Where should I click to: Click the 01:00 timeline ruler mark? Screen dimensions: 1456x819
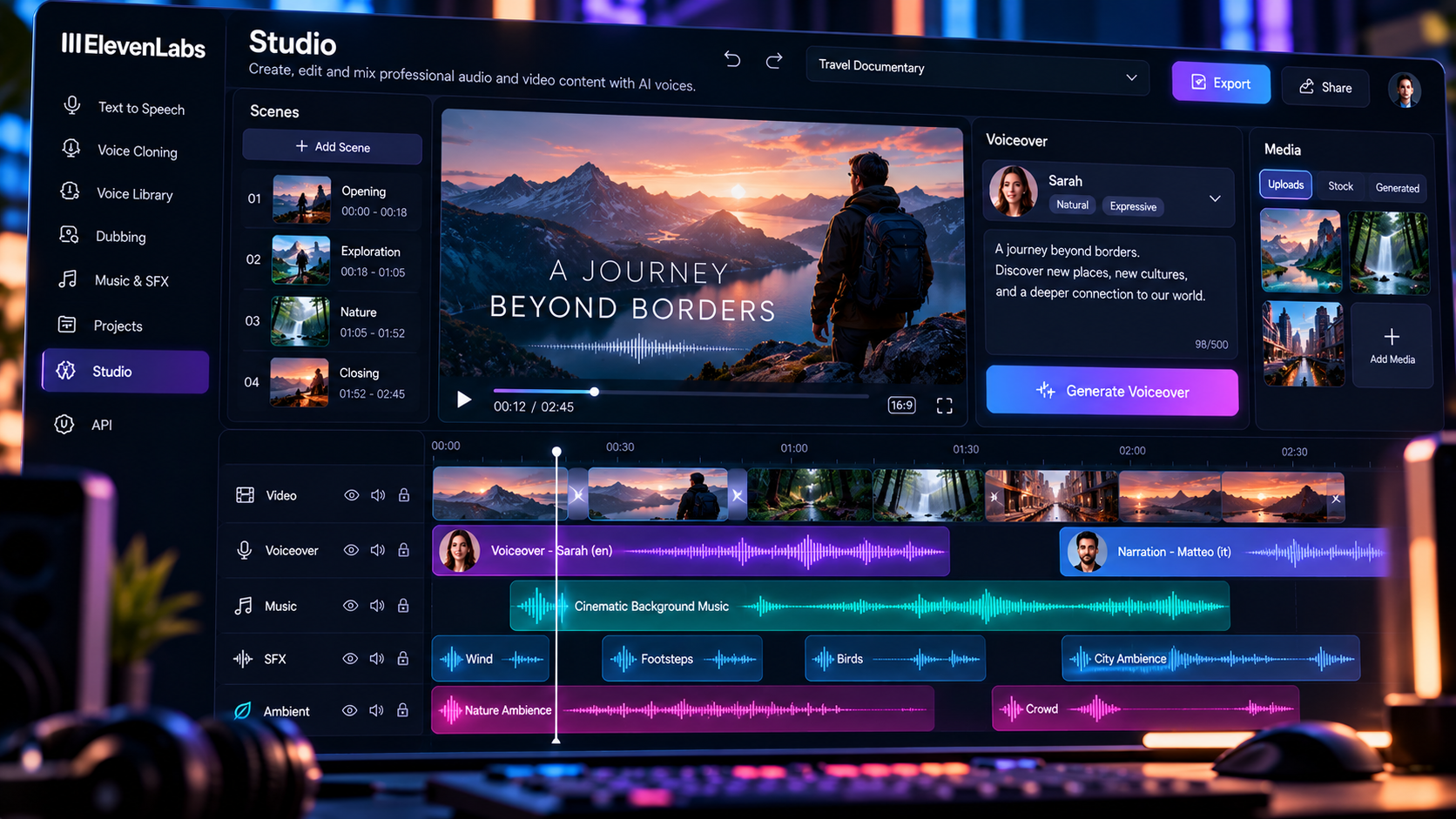793,448
